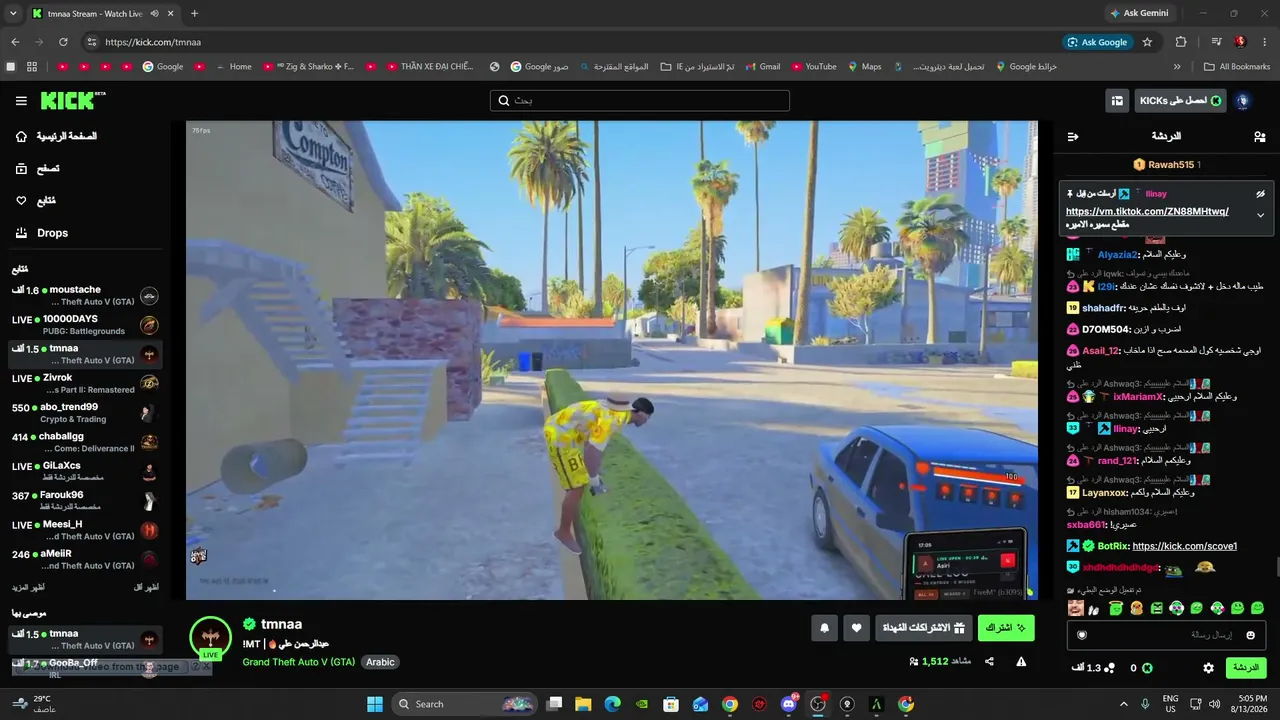The width and height of the screenshot is (1280, 720).
Task: Collapse the chat panel
Action: point(1073,136)
